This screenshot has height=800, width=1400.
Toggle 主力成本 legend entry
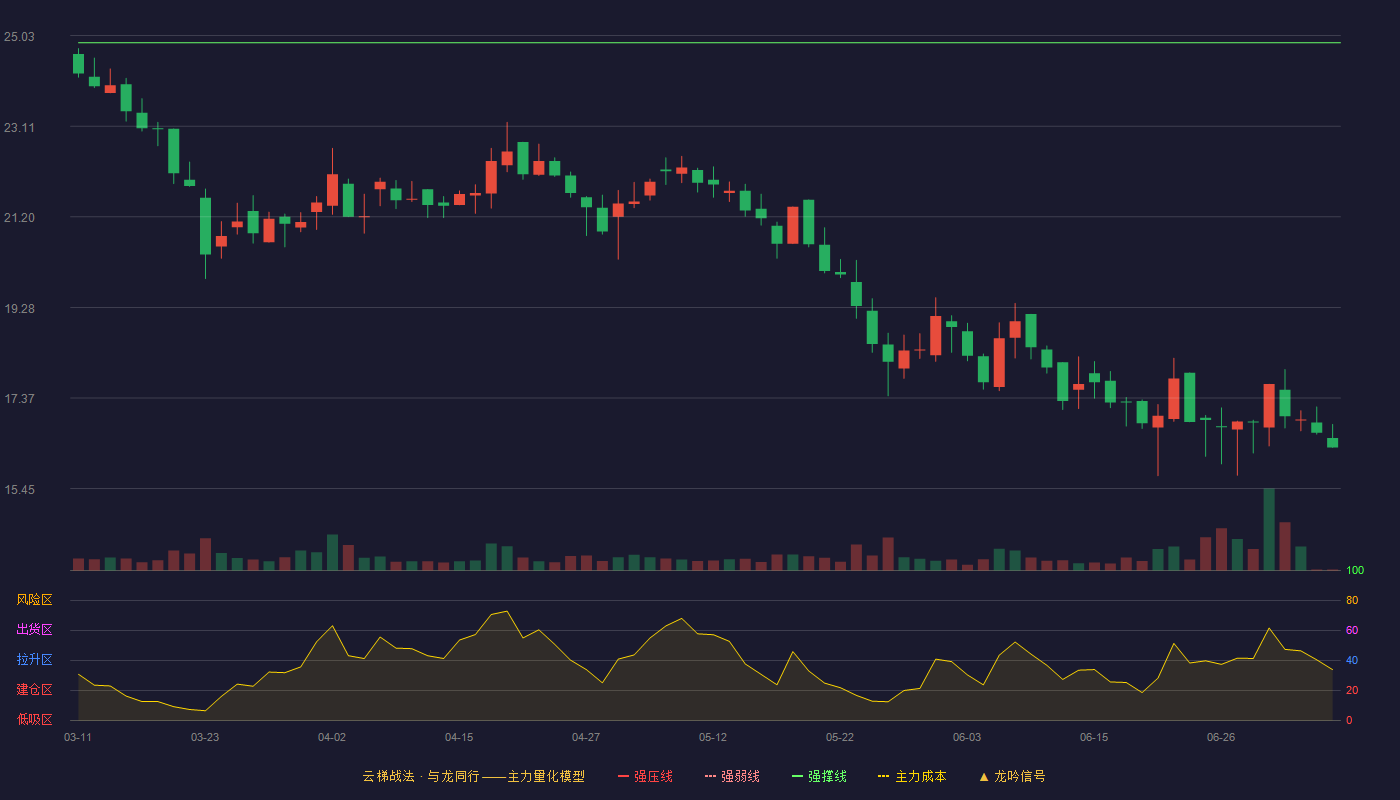pyautogui.click(x=912, y=776)
